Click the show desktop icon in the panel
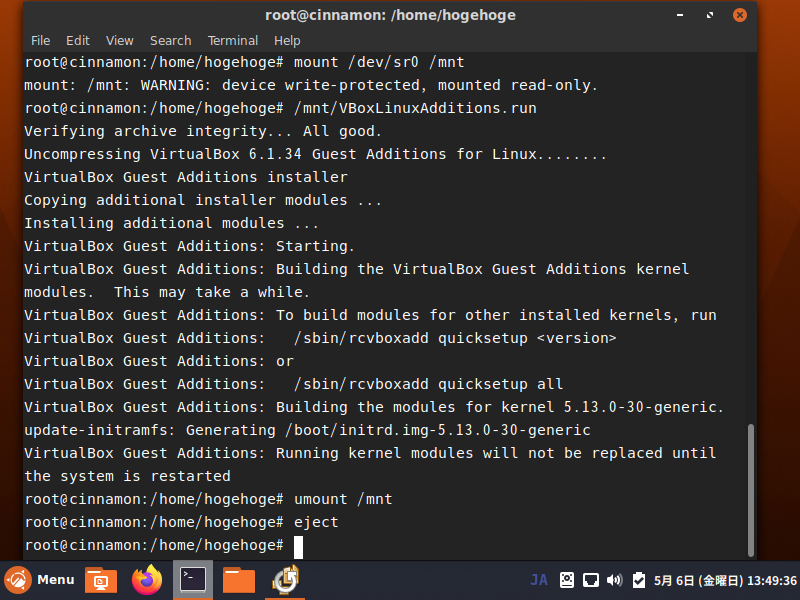The image size is (800, 600). point(101,581)
